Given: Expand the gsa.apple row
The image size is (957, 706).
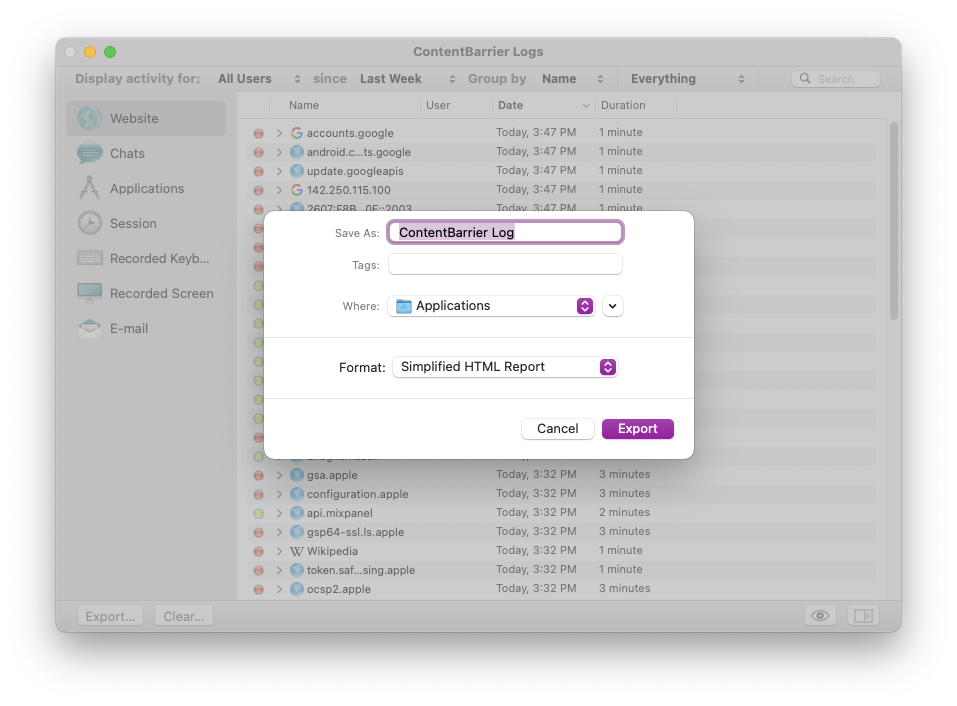Looking at the screenshot, I should click(279, 475).
